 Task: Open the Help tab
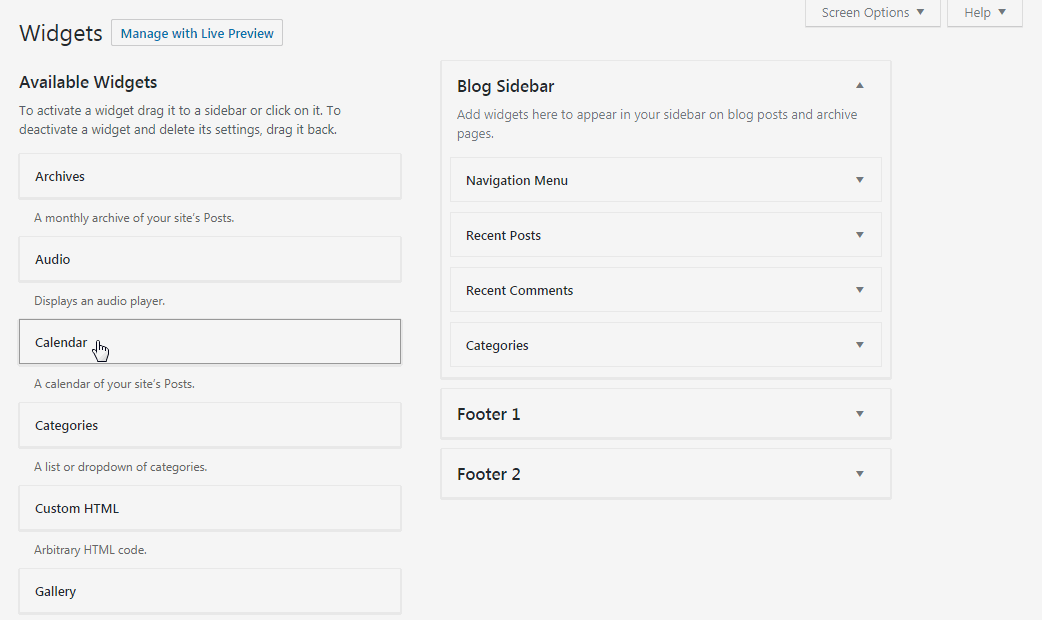click(984, 13)
